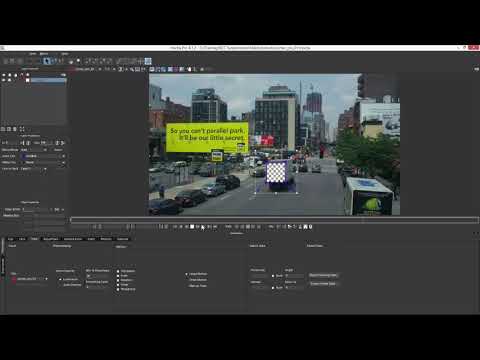Select the Auto Channel radio option
This screenshot has height=360, width=480.
point(60,285)
